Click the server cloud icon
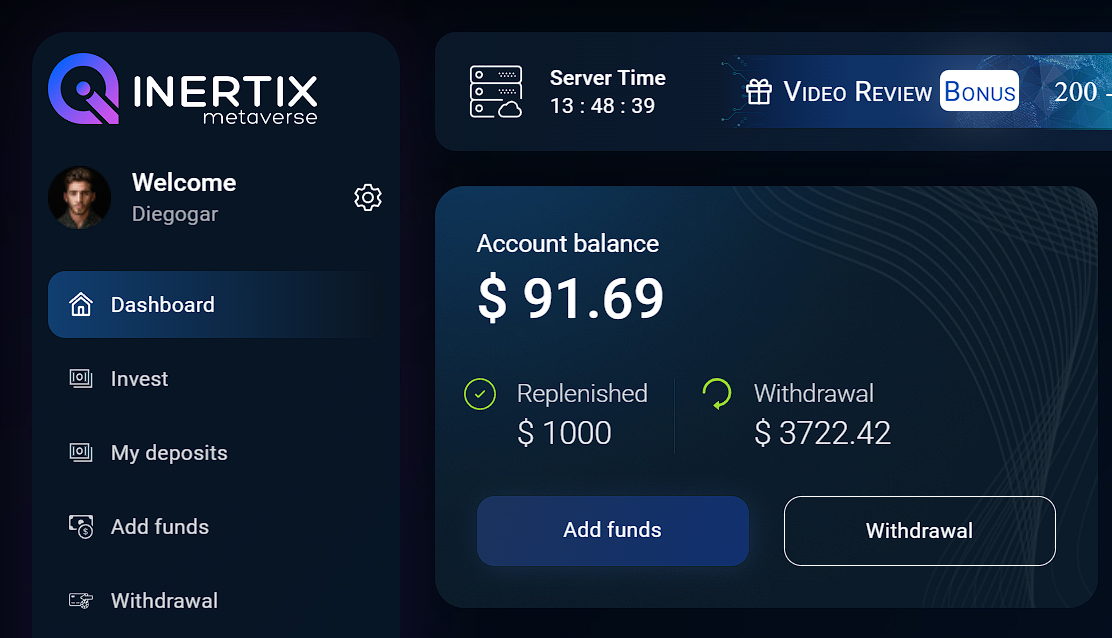 [x=496, y=91]
